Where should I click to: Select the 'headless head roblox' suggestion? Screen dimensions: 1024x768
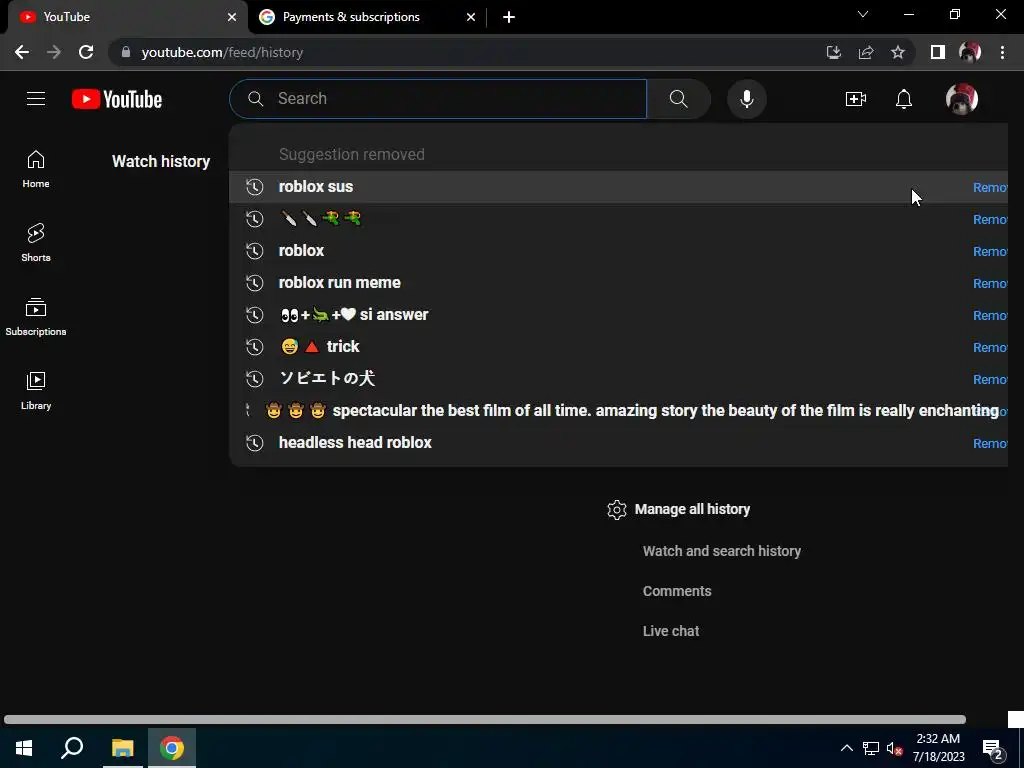618,443
